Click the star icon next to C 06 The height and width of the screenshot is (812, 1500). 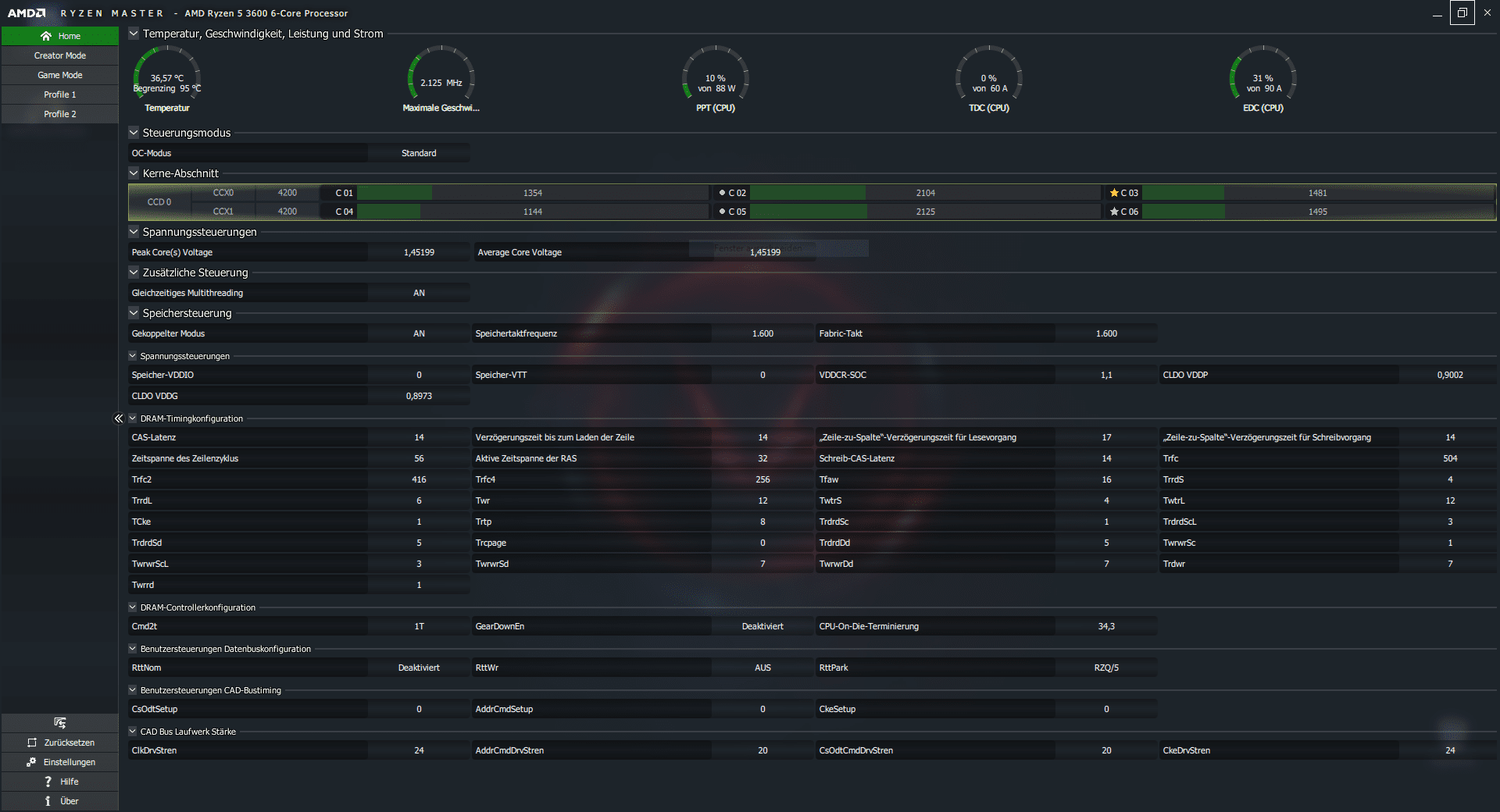pos(1114,212)
